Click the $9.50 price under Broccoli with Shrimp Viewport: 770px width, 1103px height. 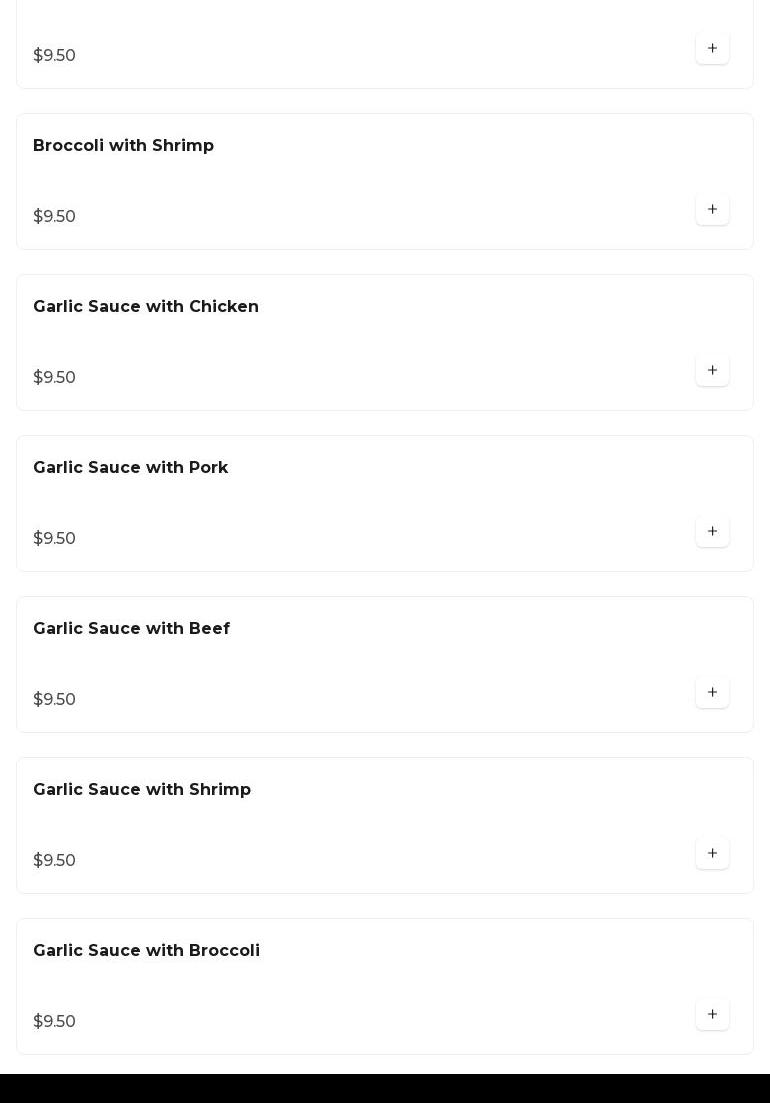tap(54, 217)
